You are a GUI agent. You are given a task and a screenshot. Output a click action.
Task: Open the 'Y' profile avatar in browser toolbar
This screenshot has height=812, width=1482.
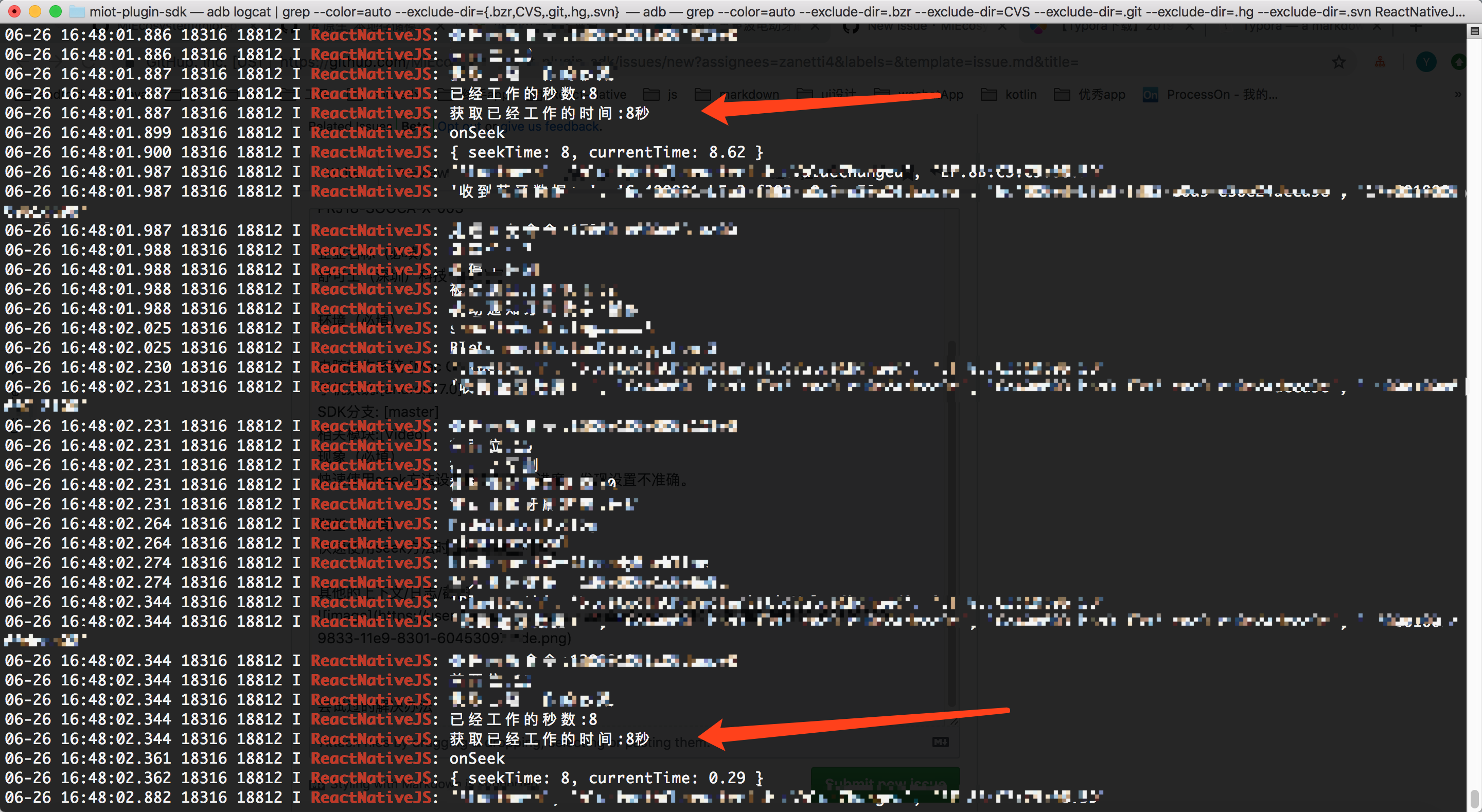(x=1426, y=62)
